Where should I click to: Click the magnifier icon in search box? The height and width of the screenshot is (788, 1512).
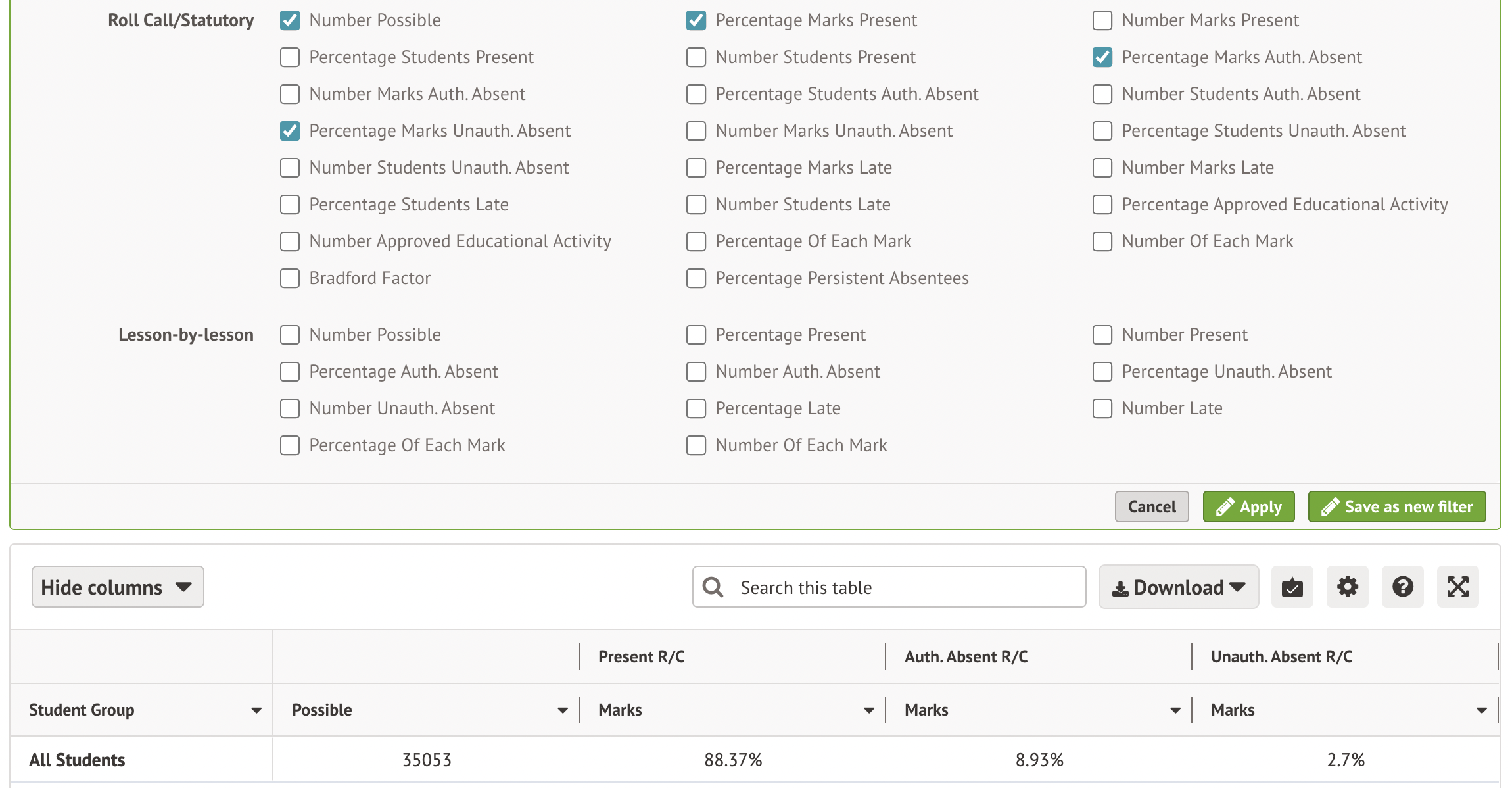(713, 587)
